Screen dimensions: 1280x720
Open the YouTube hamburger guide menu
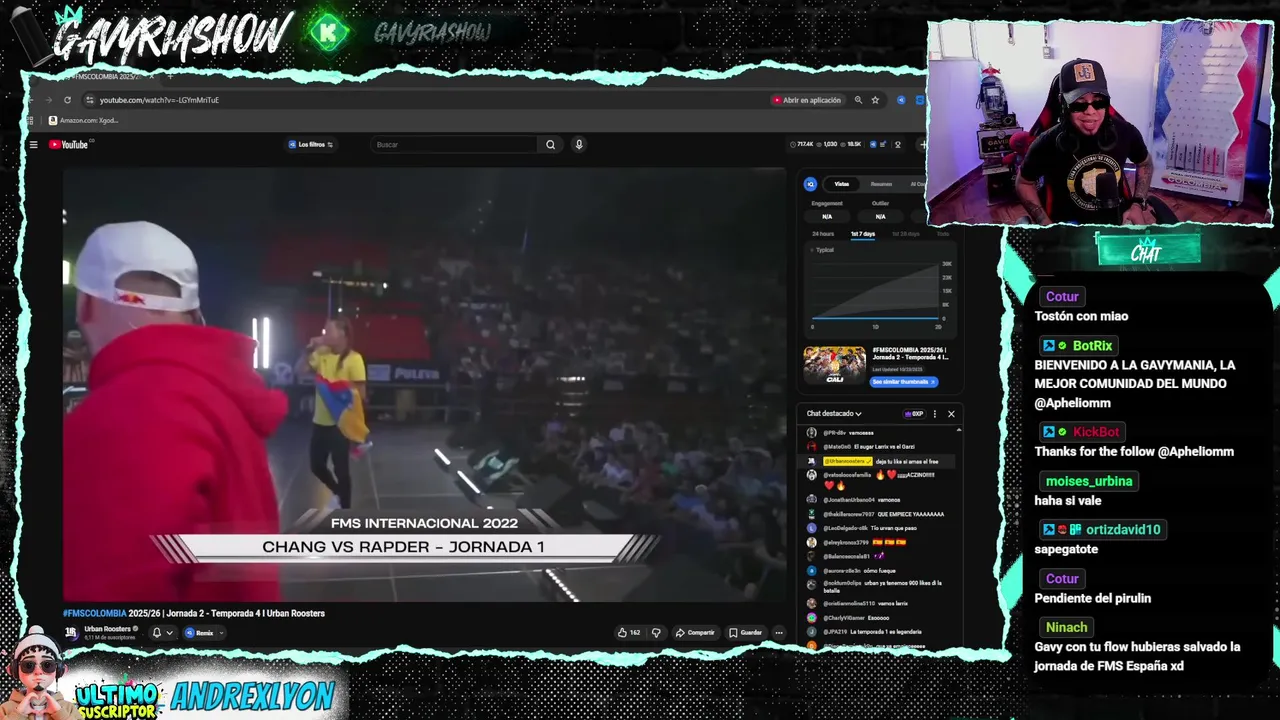[x=33, y=145]
